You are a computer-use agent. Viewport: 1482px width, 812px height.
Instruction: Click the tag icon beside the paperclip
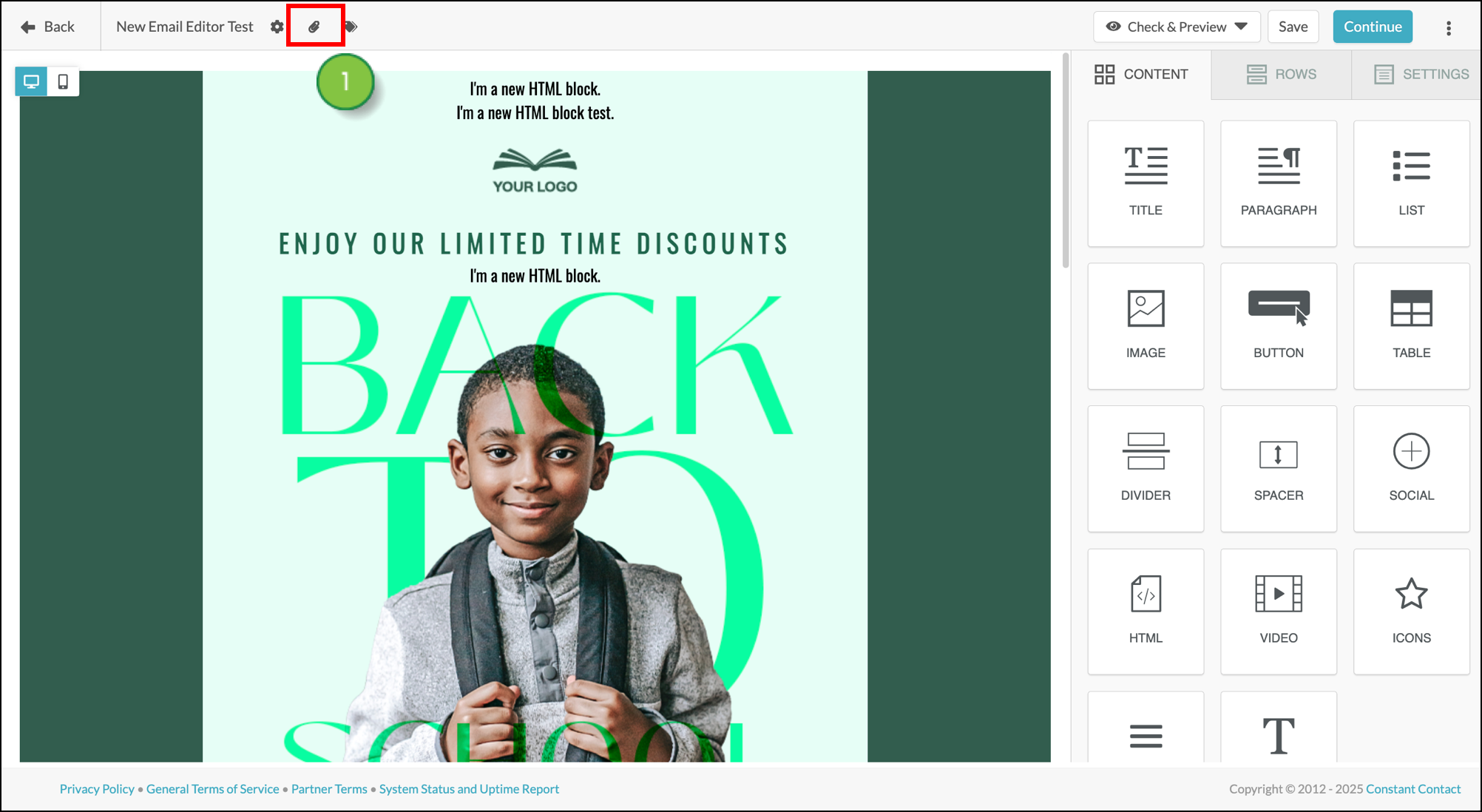[351, 27]
